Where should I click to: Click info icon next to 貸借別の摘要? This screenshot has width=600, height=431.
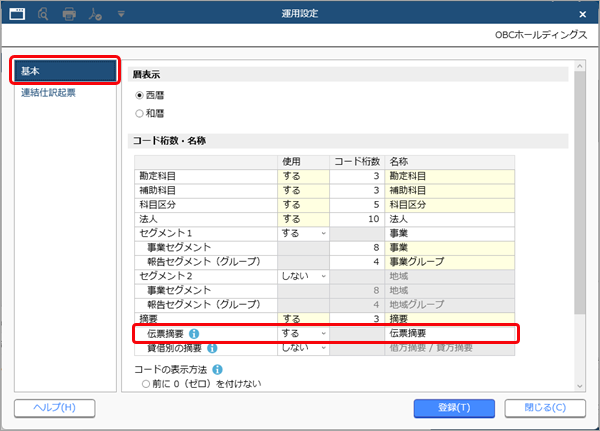(x=212, y=348)
